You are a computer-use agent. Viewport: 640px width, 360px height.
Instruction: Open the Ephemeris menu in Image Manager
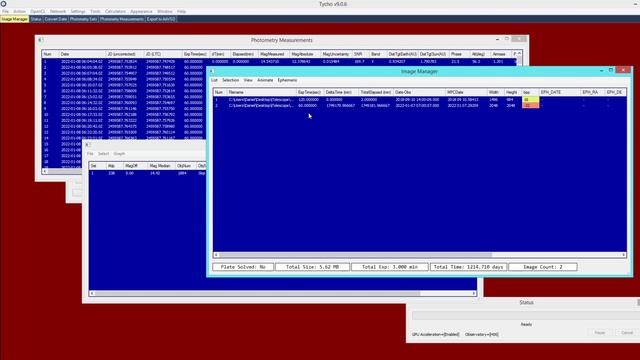click(287, 80)
